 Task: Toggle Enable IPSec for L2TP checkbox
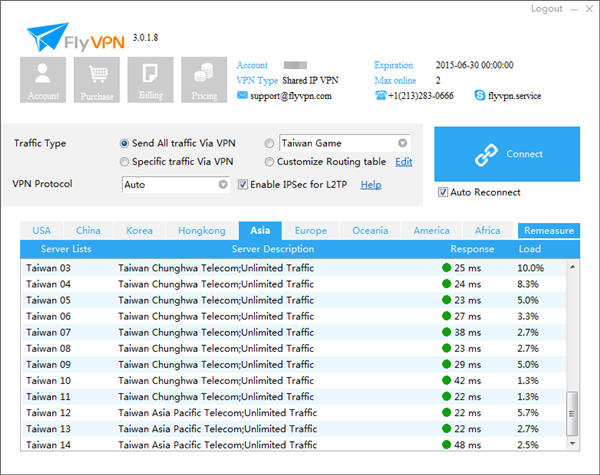click(243, 184)
